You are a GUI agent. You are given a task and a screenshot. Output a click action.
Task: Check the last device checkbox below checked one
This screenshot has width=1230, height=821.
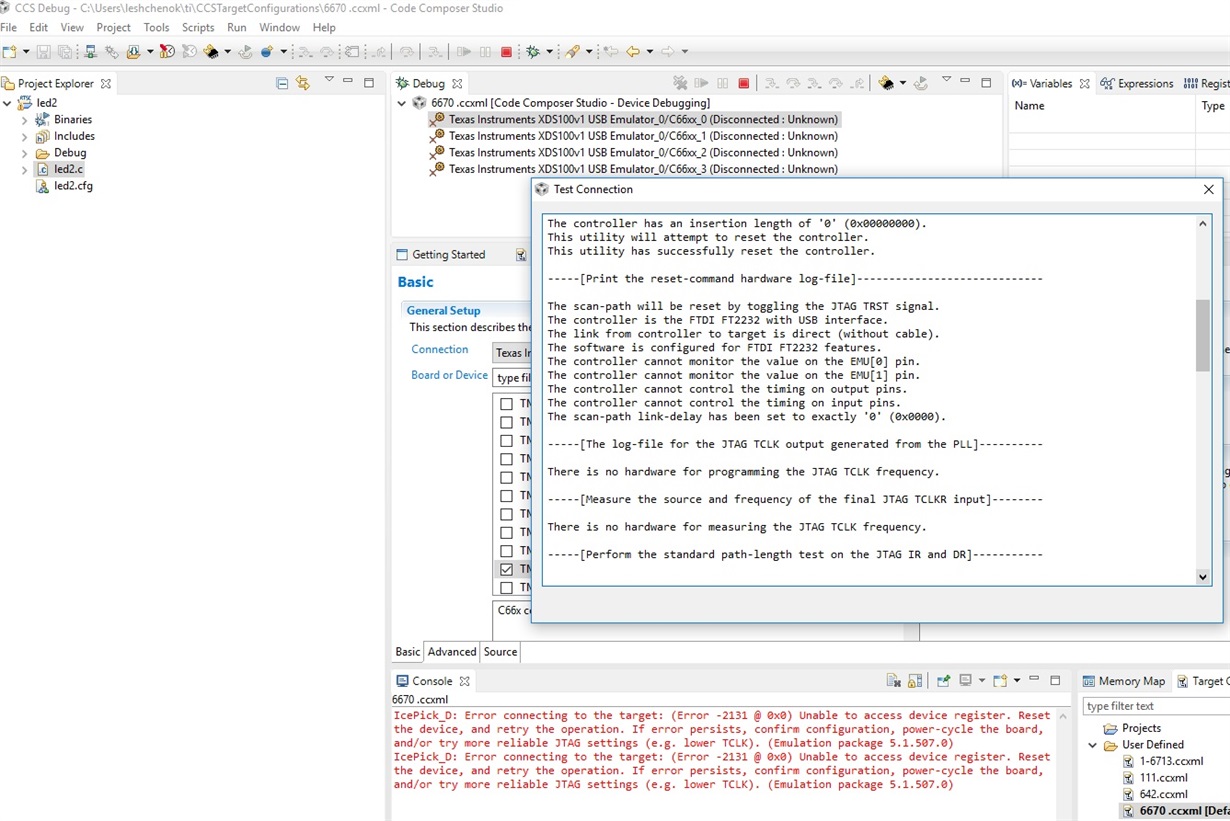(x=506, y=587)
